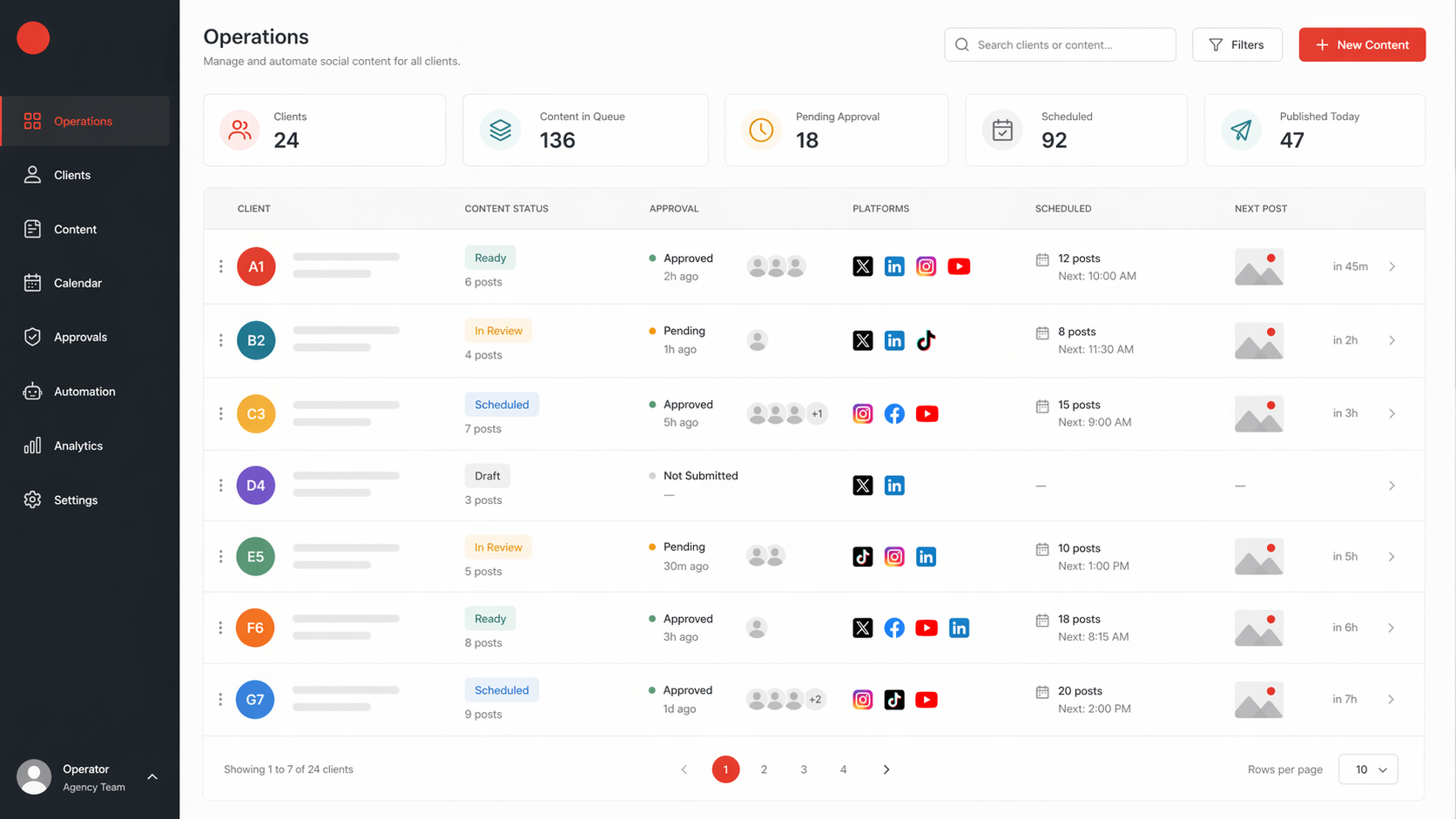1456x819 pixels.
Task: Open next post thumbnail for A1
Action: coord(1259,266)
